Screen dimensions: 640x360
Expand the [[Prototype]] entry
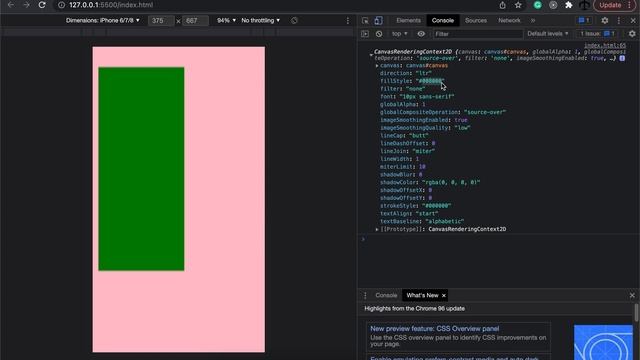(x=377, y=229)
